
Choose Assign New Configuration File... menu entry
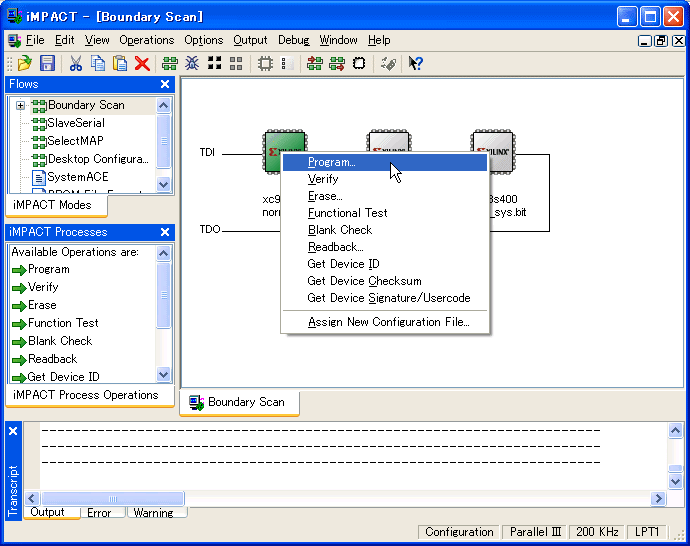pos(388,322)
